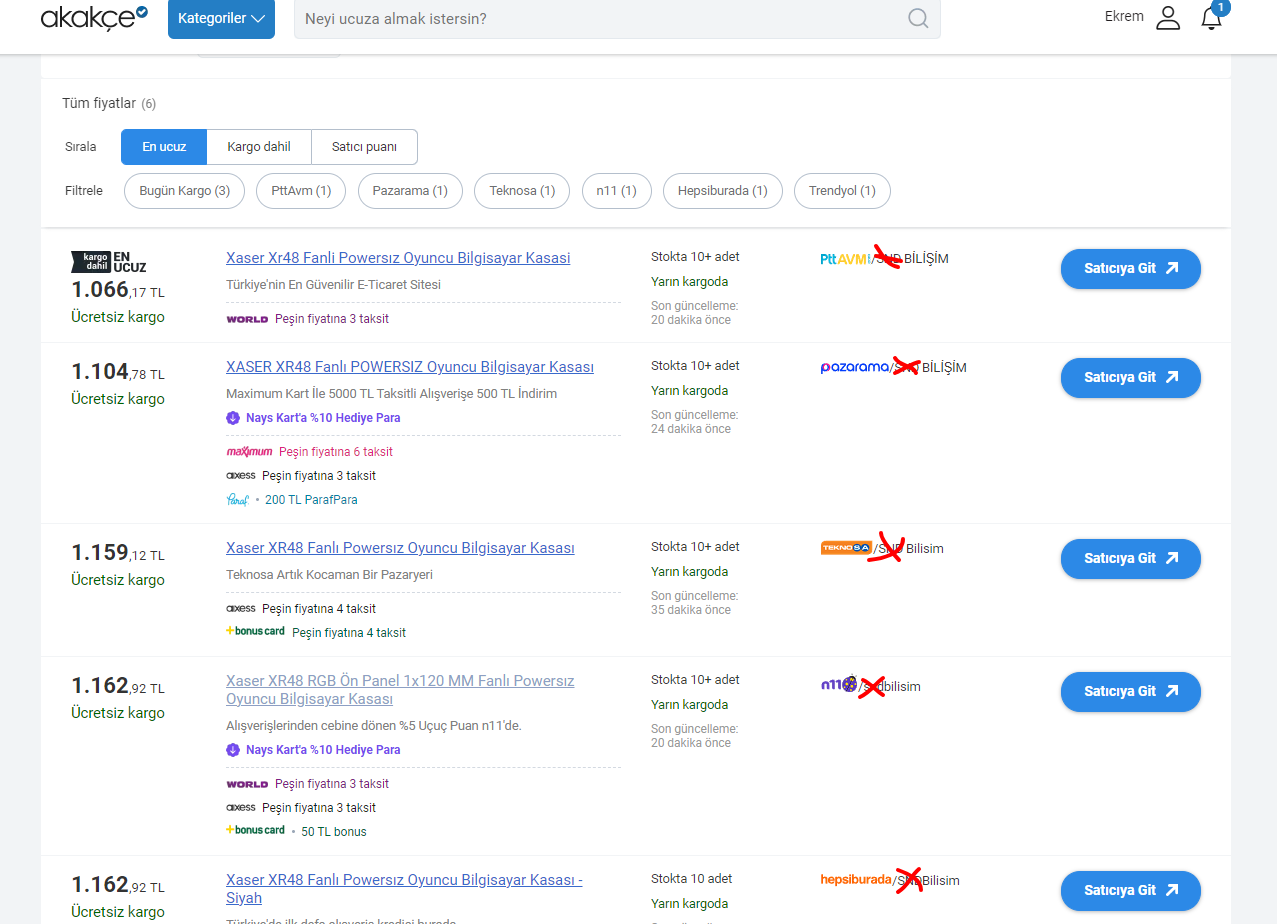Click the hepsiburada store logo
This screenshot has height=924, width=1277.
tap(855, 880)
